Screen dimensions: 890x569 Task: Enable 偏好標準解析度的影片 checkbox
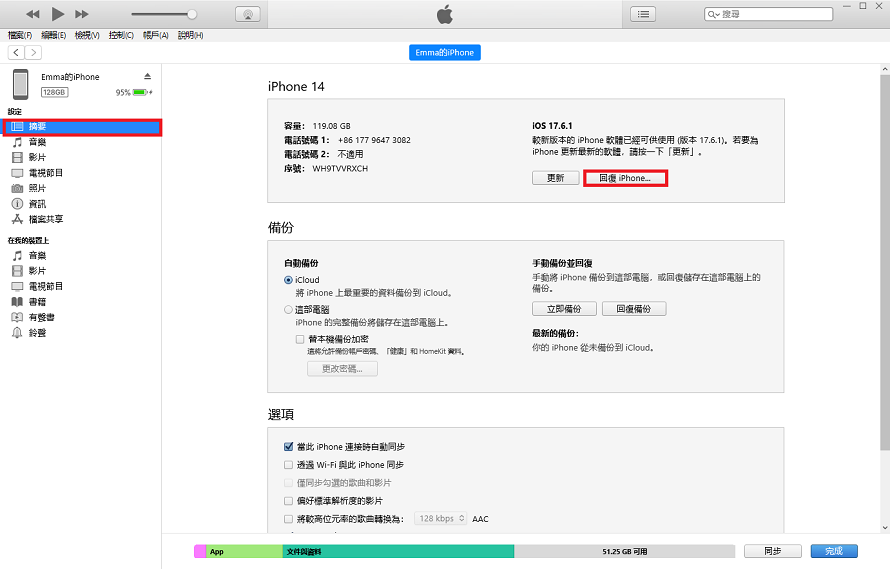coord(288,501)
